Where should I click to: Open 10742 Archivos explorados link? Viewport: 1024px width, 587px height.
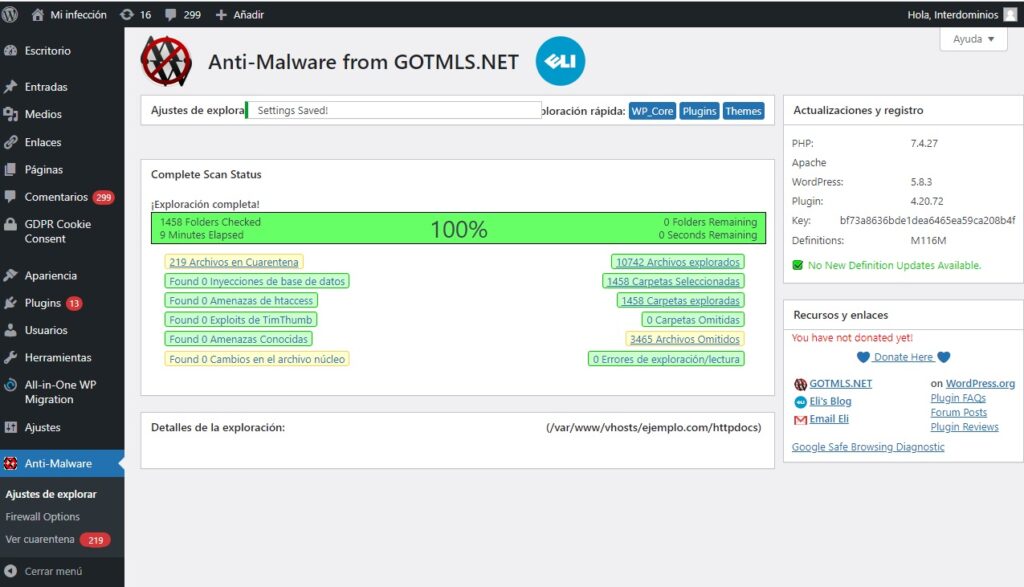point(678,262)
